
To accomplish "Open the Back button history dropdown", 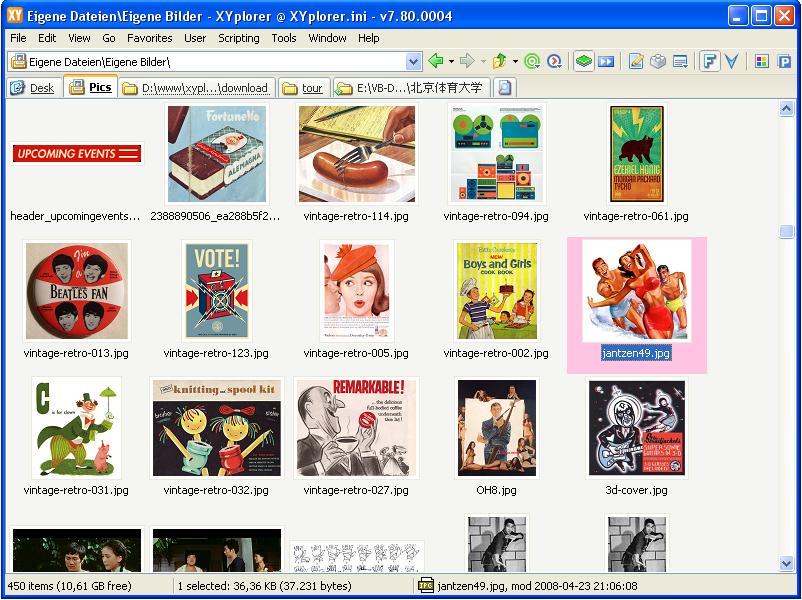I will [x=452, y=62].
